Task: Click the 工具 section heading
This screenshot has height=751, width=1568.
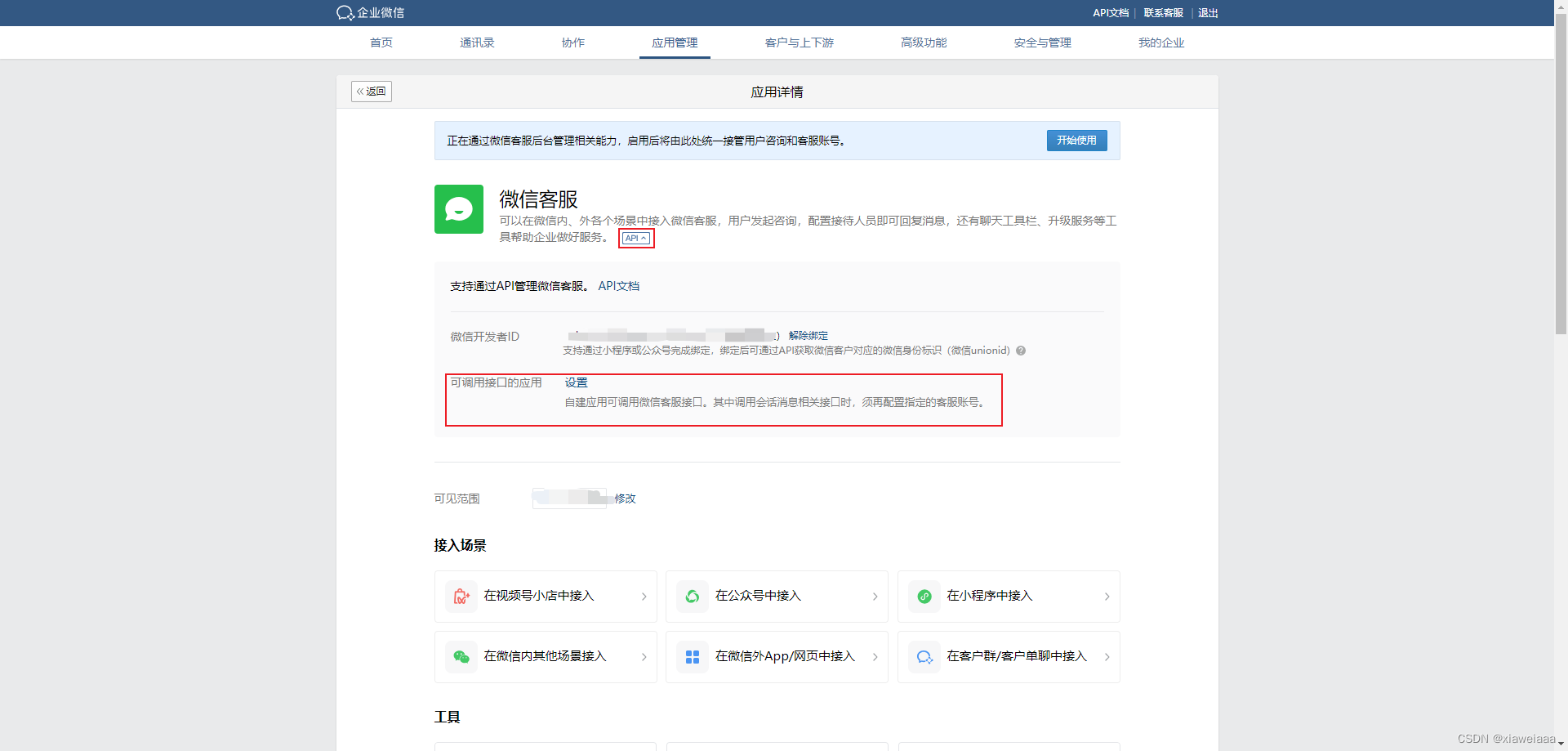Action: click(448, 717)
